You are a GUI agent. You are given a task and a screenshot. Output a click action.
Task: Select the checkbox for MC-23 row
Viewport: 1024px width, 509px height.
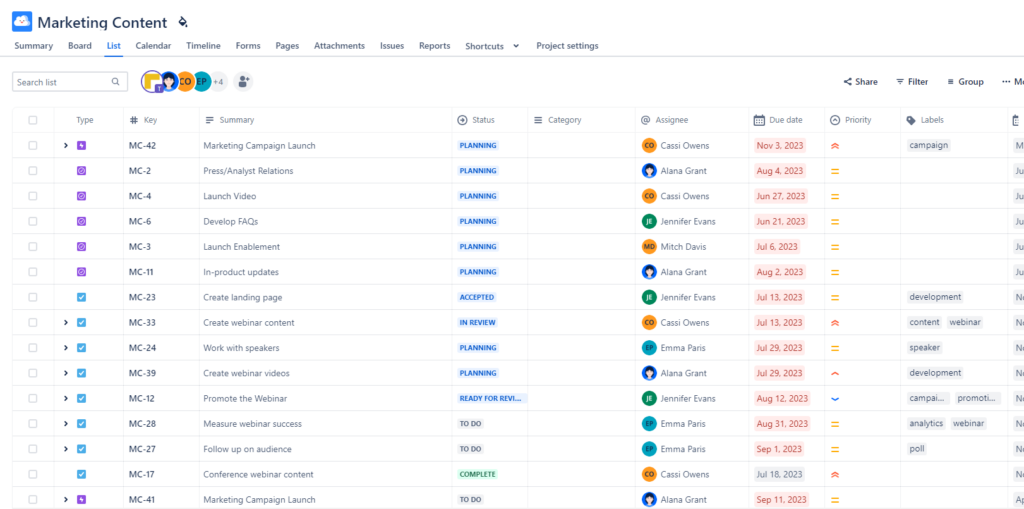tap(33, 297)
